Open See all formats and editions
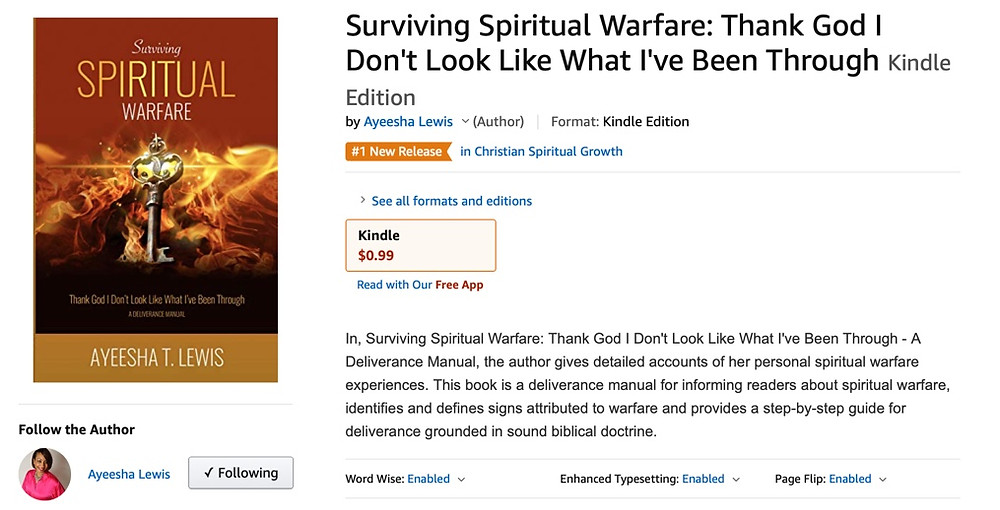Image resolution: width=1000 pixels, height=510 pixels. tap(452, 201)
